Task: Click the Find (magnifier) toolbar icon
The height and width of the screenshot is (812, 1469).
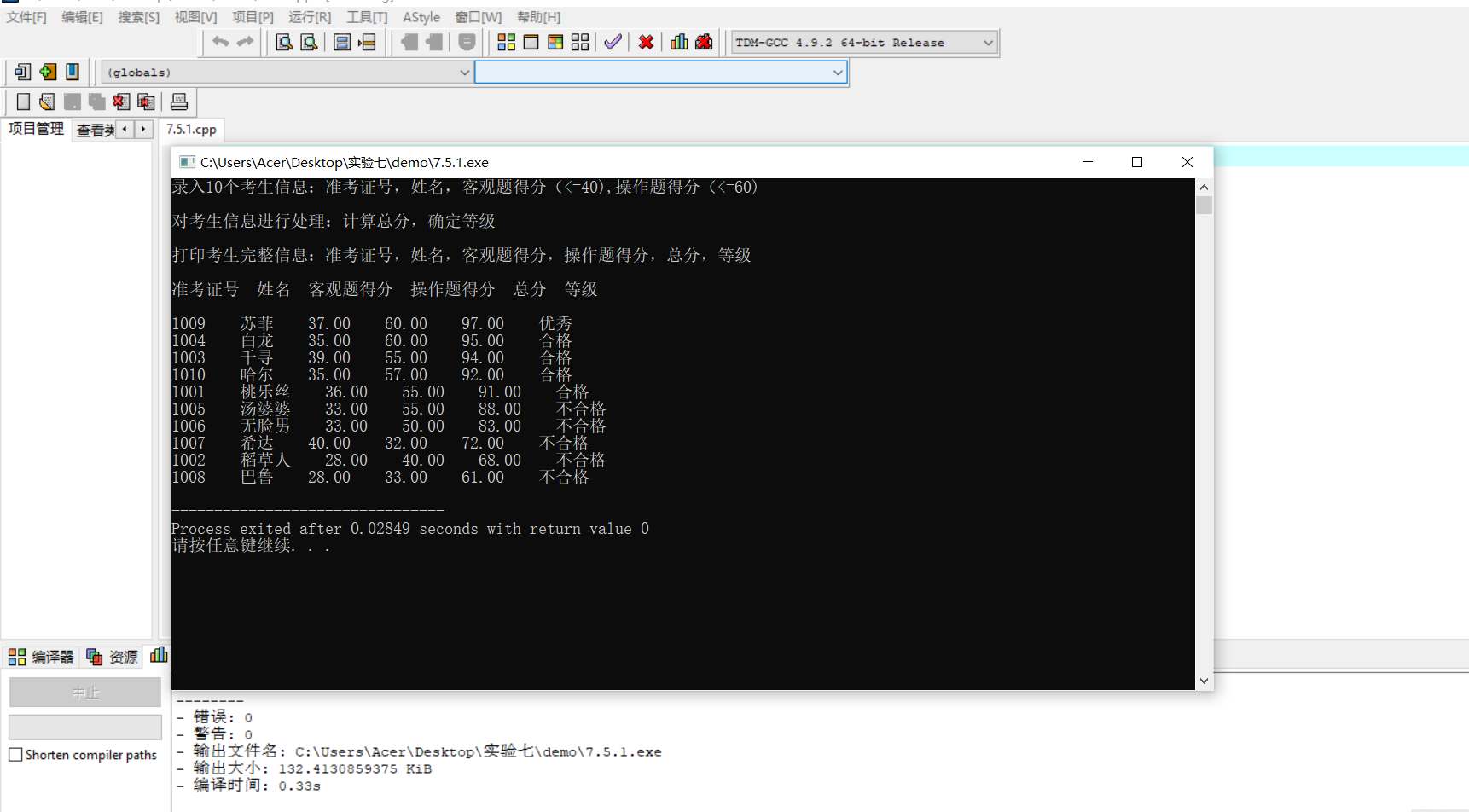Action: 284,42
